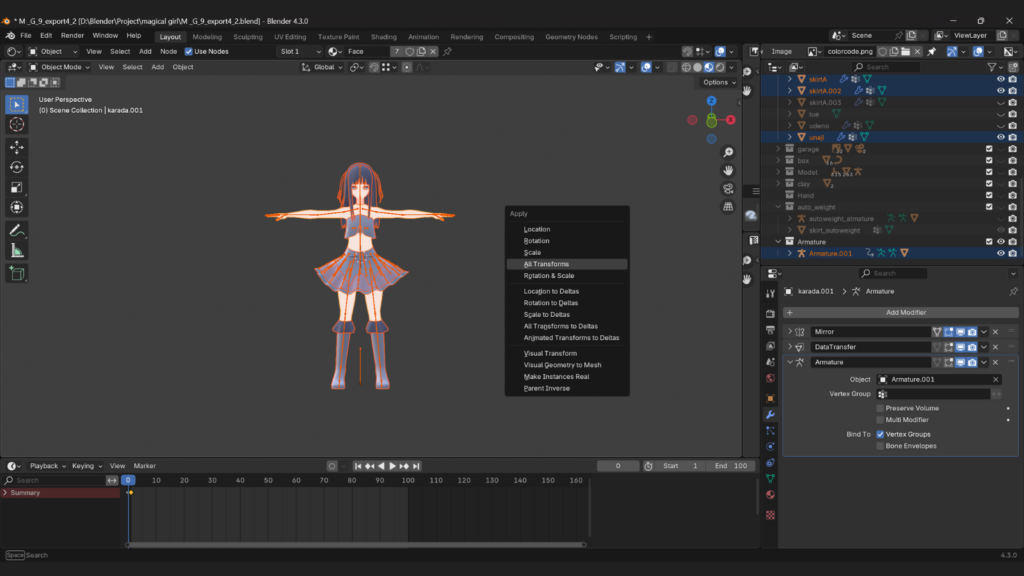Switch to the Sculpting workspace tab
Image resolution: width=1024 pixels, height=576 pixels.
[x=248, y=37]
